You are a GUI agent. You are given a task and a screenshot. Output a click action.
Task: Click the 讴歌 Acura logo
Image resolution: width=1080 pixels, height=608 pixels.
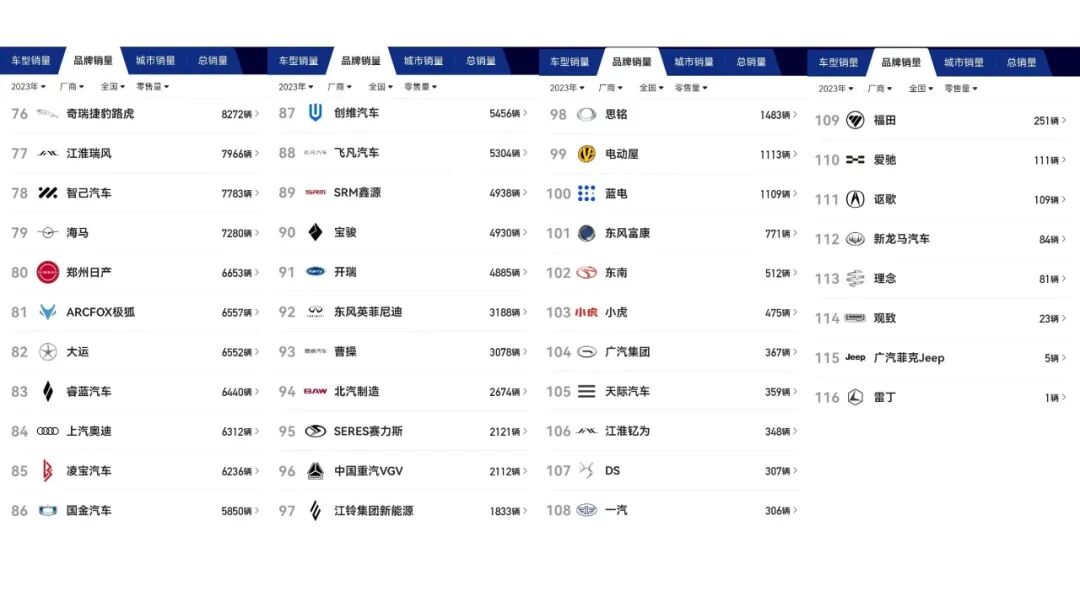[x=855, y=199]
